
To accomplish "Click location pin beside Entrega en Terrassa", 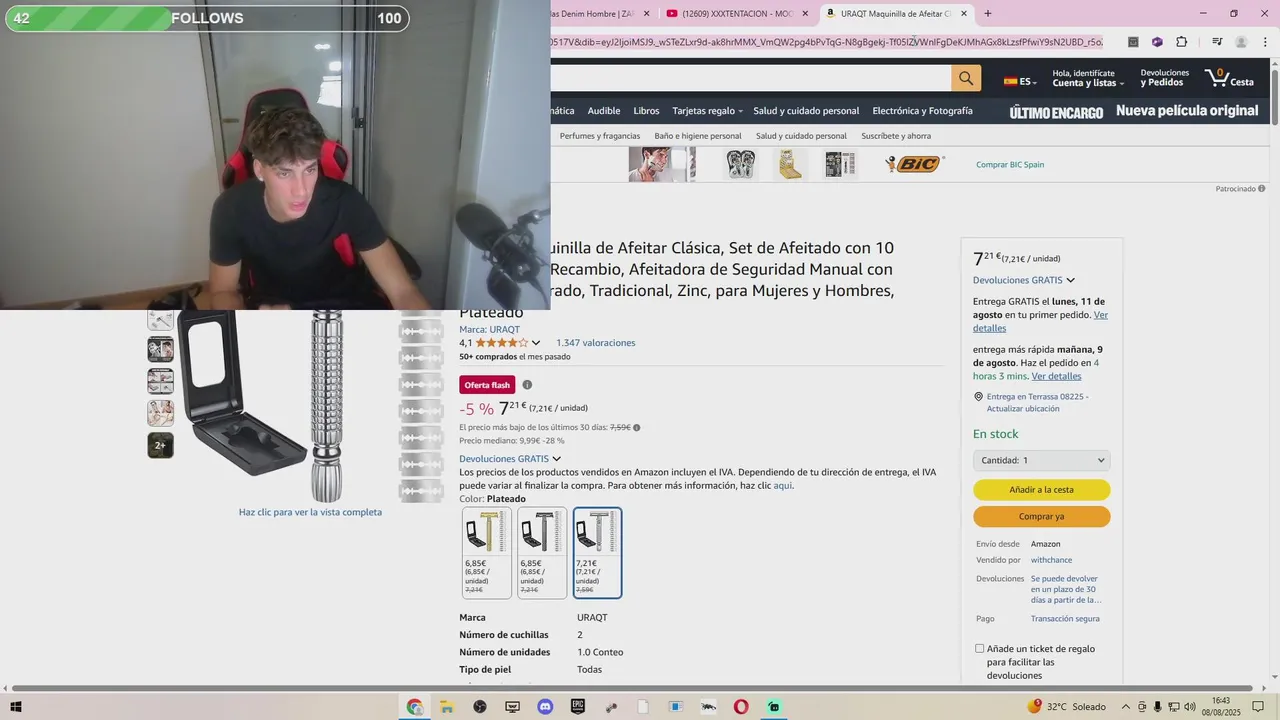I will tap(978, 397).
